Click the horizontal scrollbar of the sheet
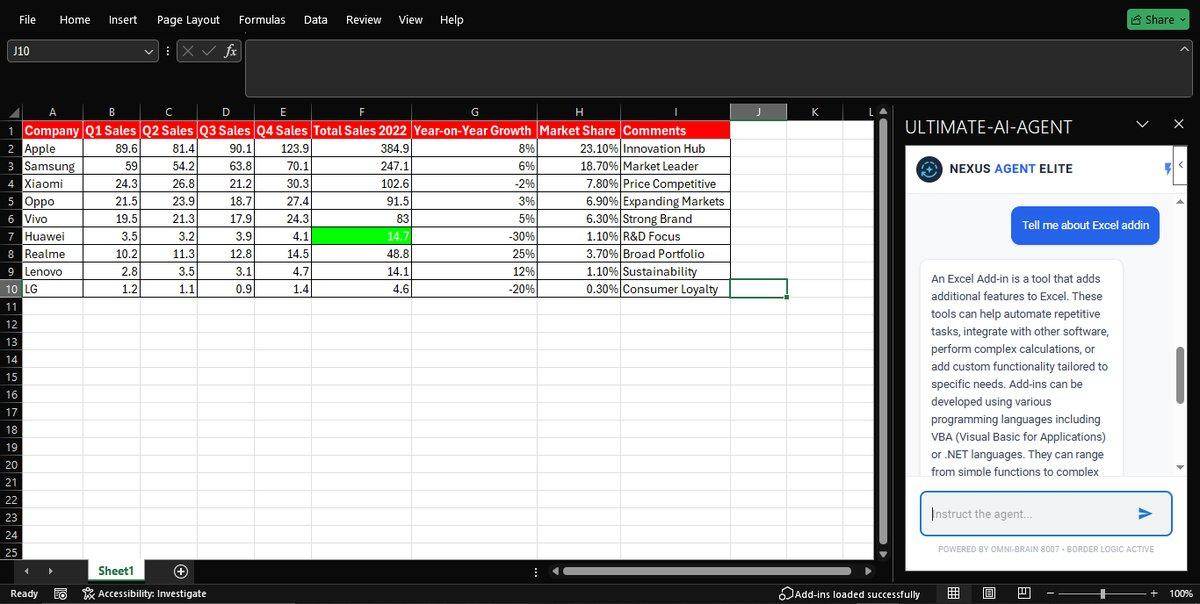This screenshot has width=1200, height=604. (x=705, y=572)
